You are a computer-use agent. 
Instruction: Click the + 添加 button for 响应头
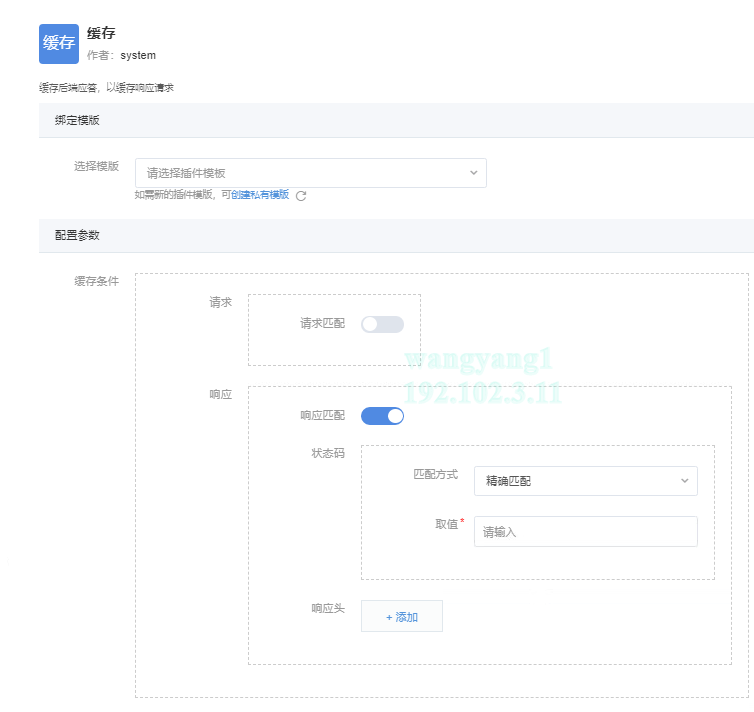[x=402, y=617]
